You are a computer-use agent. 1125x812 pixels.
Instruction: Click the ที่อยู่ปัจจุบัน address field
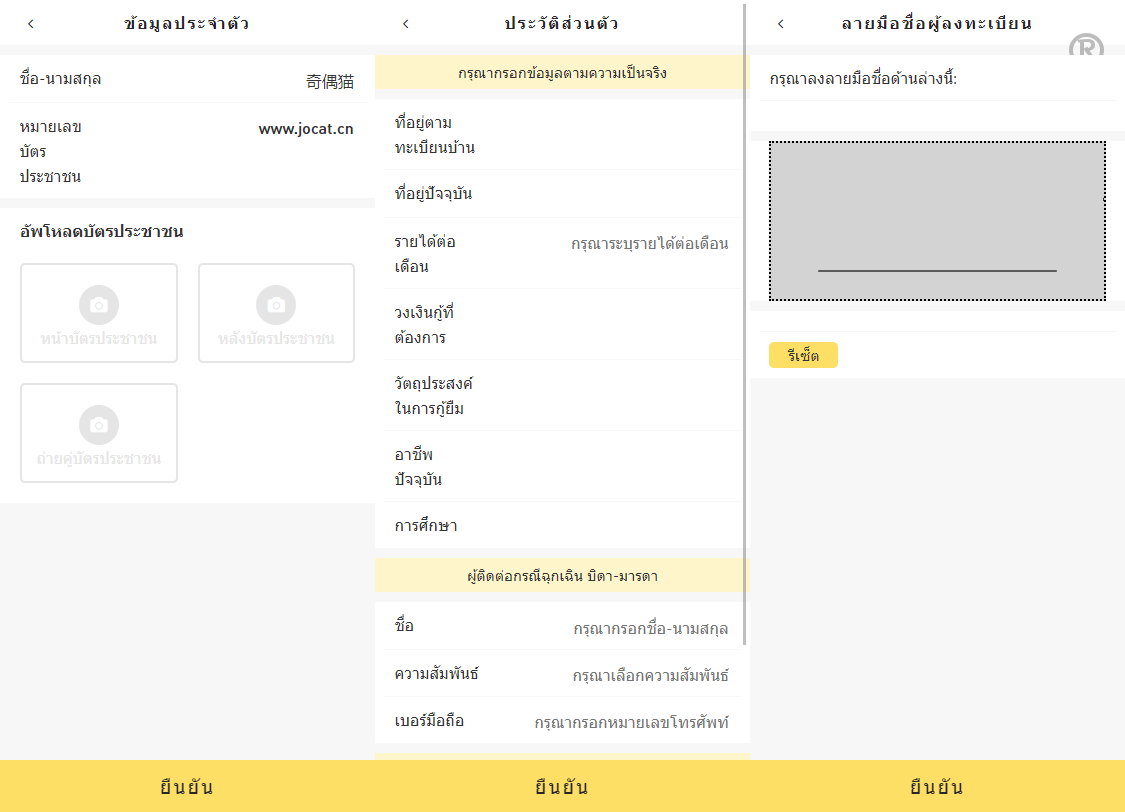(x=600, y=194)
